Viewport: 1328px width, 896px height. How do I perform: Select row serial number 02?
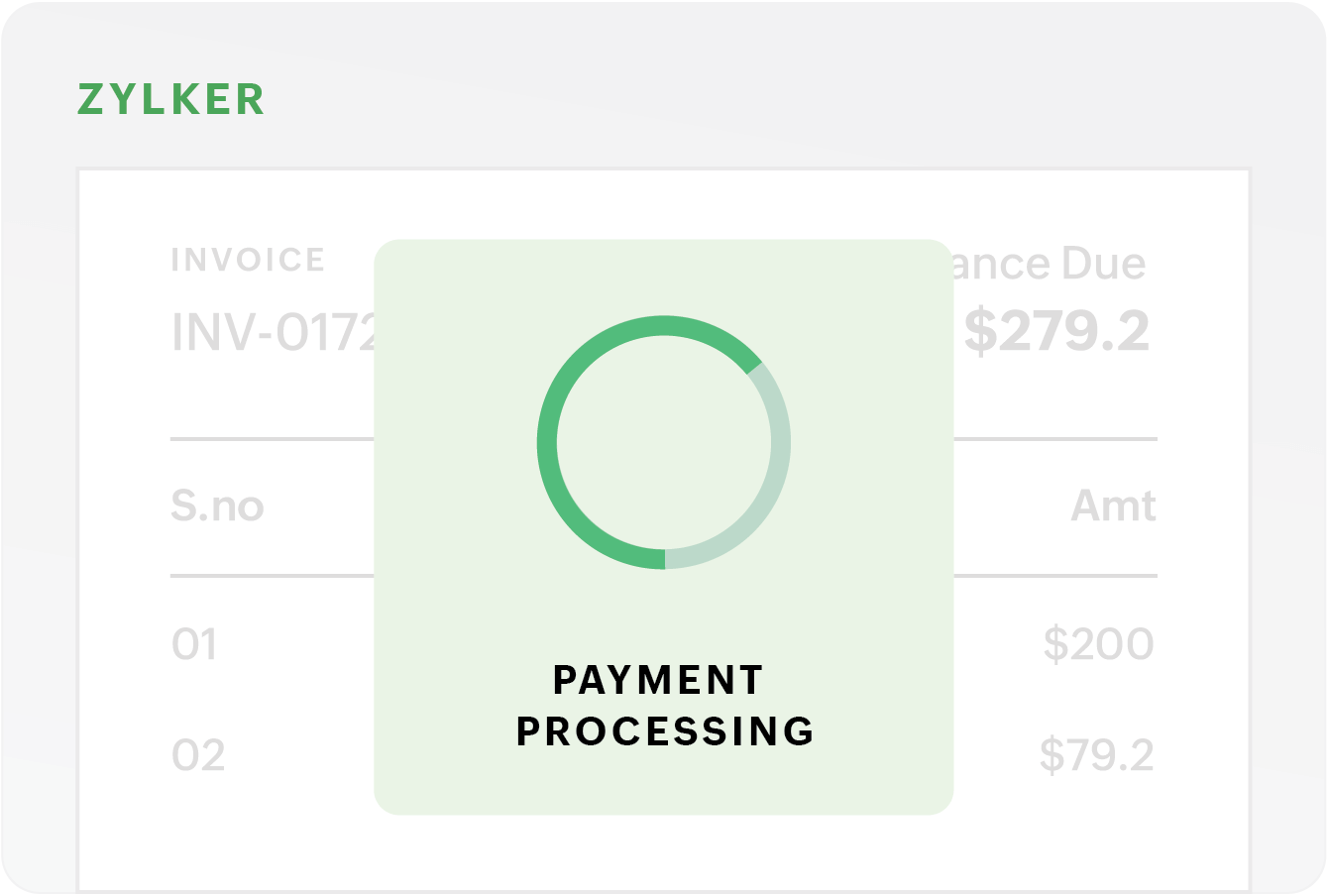(x=198, y=756)
